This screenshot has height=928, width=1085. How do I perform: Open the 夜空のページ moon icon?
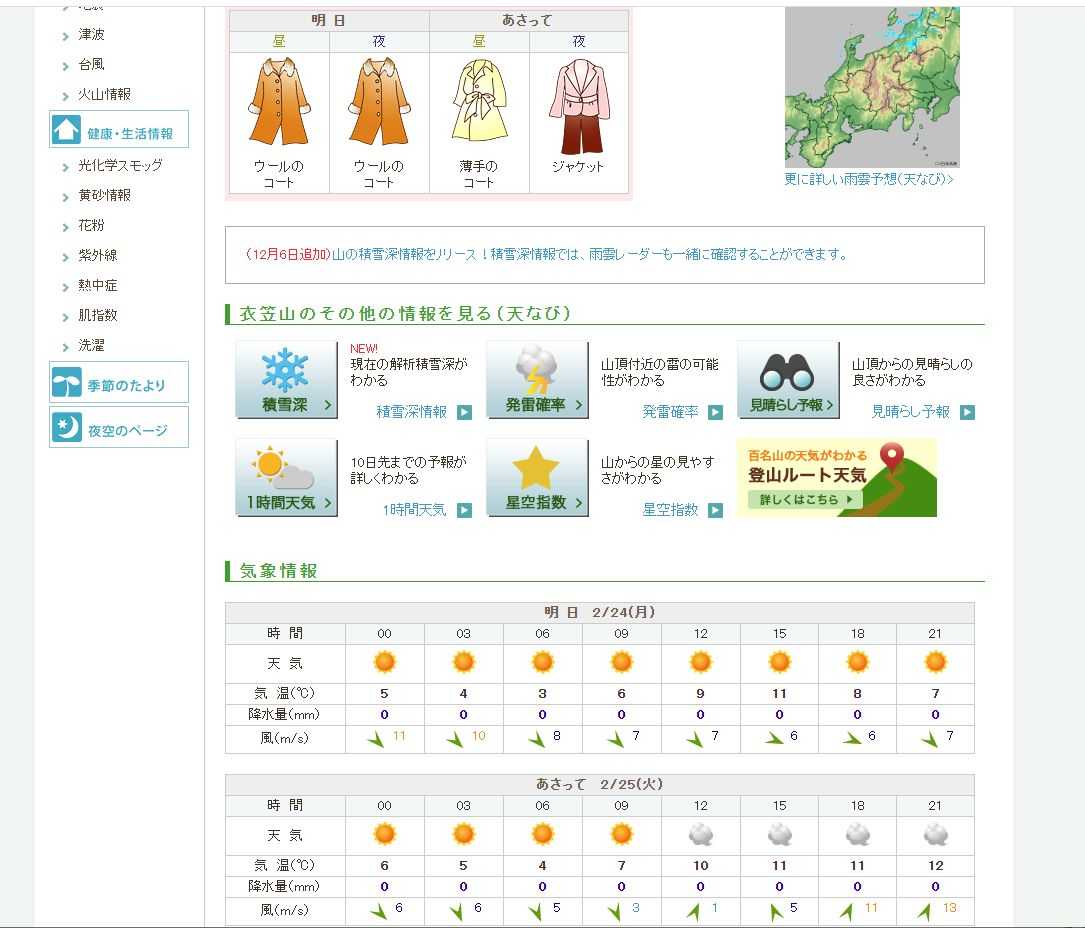click(x=66, y=429)
